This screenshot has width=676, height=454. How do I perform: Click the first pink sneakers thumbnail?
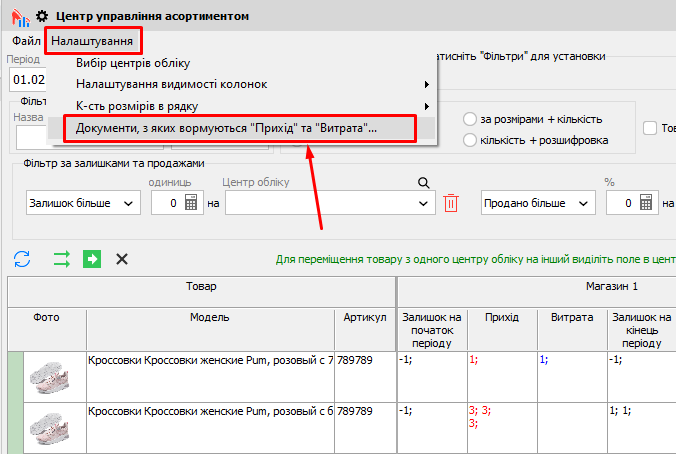tap(46, 375)
